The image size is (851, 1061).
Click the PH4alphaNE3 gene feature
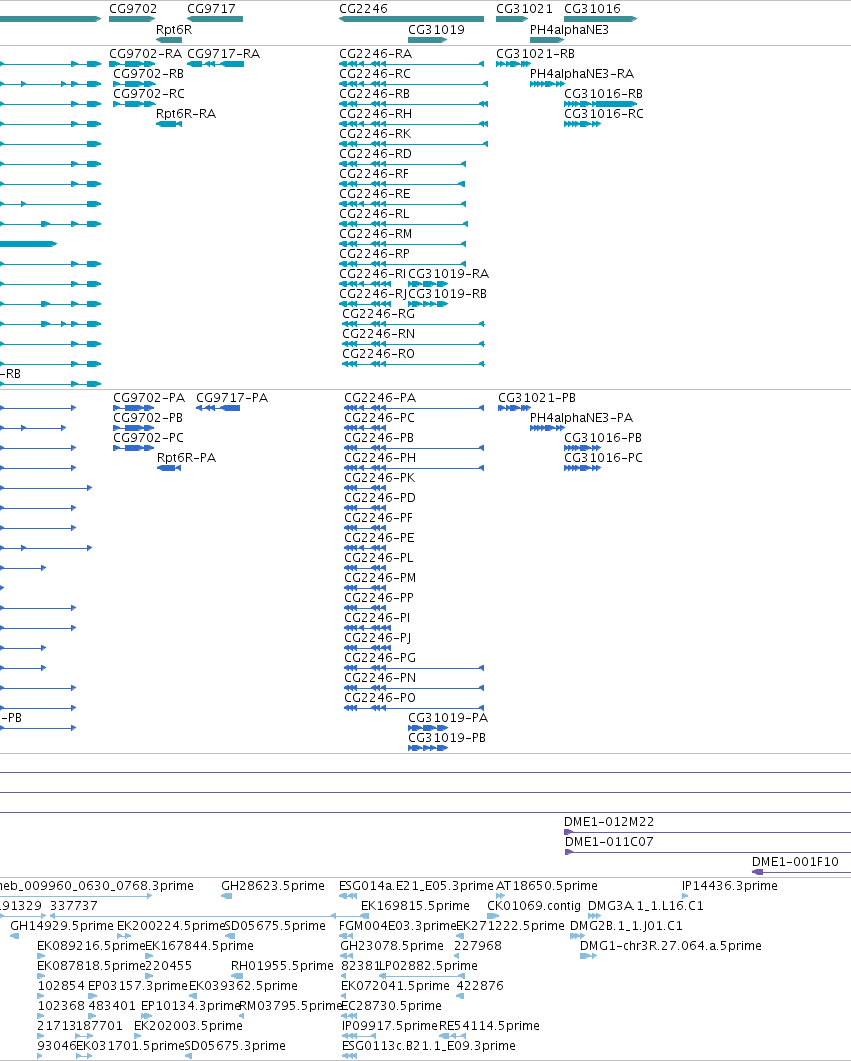pyautogui.click(x=547, y=40)
